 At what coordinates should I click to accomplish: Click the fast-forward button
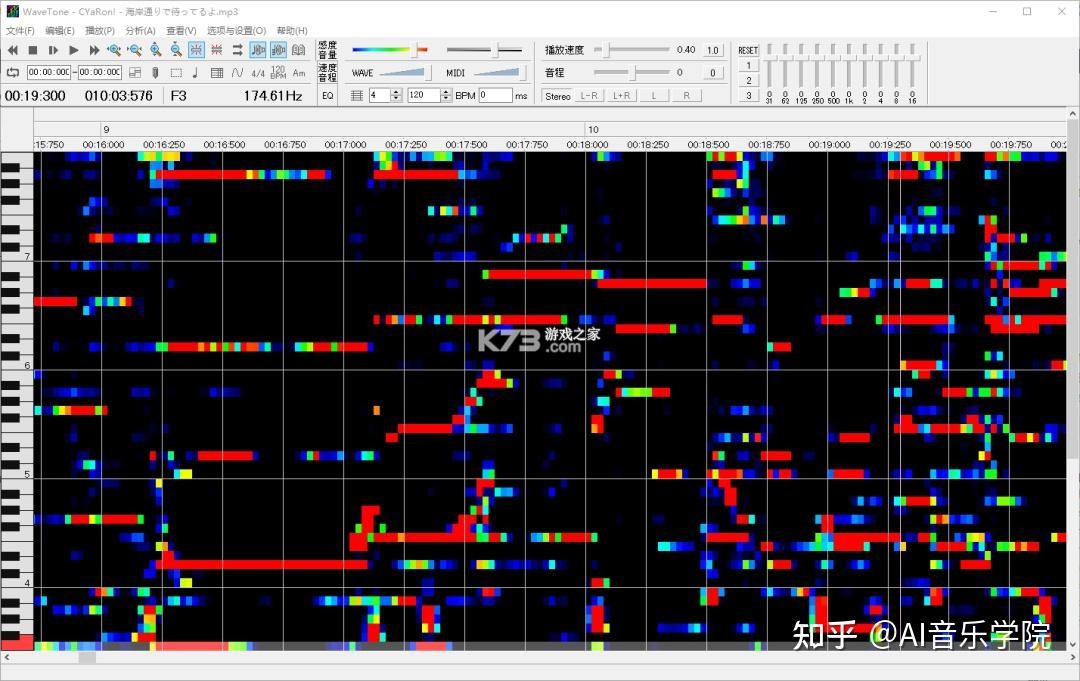[94, 50]
